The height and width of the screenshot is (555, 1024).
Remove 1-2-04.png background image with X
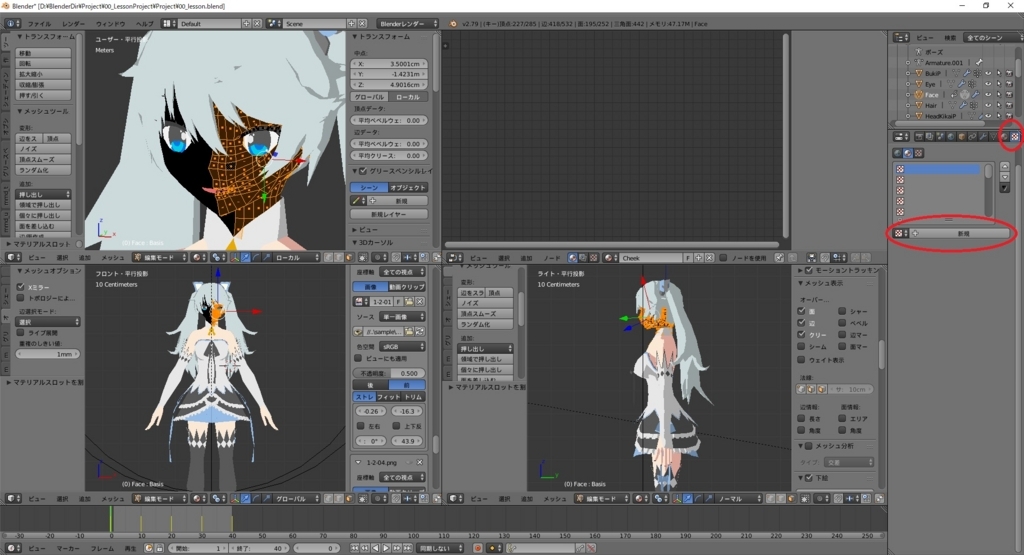(x=419, y=462)
